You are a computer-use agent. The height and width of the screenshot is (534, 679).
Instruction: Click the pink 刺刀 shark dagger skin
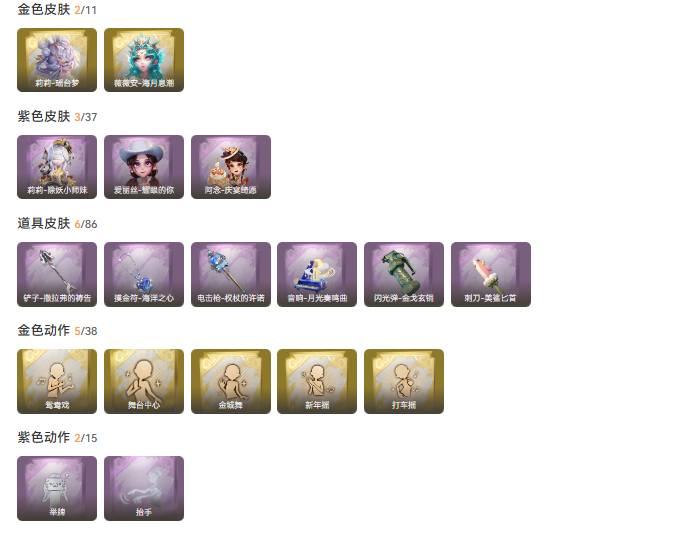pyautogui.click(x=491, y=274)
